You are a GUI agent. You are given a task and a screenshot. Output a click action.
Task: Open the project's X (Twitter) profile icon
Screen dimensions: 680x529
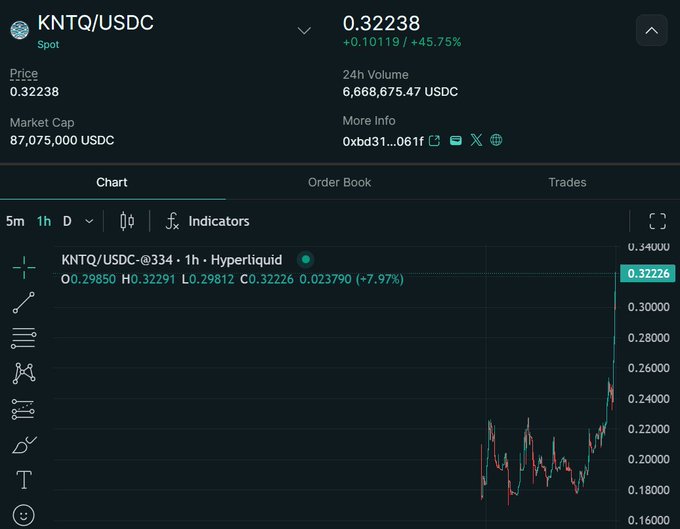(x=476, y=140)
